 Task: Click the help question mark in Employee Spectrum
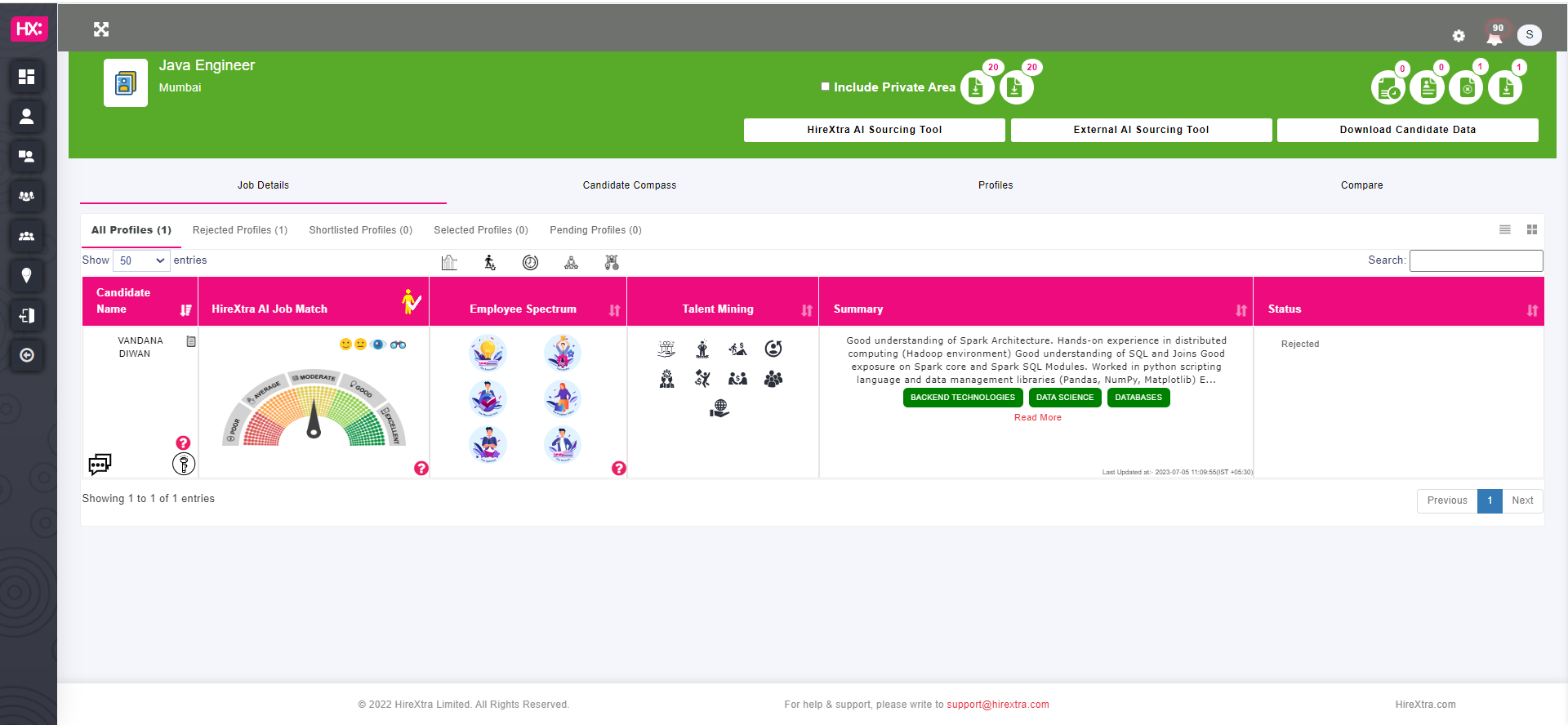(x=619, y=468)
